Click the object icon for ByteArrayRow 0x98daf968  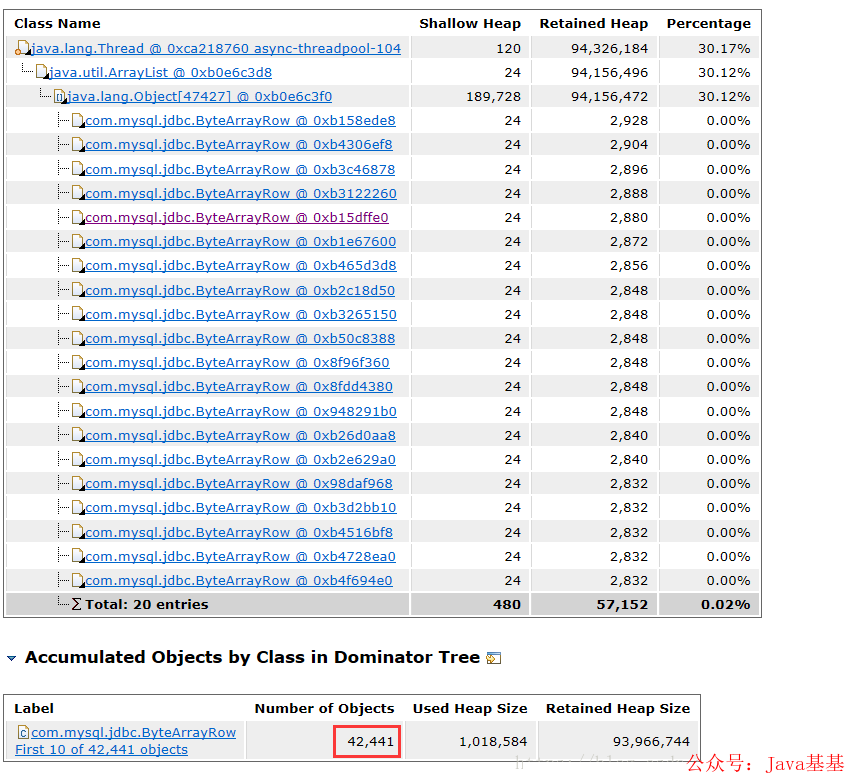78,483
